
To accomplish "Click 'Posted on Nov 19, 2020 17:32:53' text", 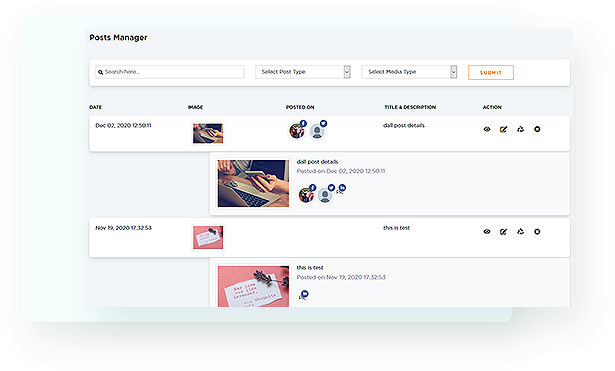I will click(x=341, y=277).
